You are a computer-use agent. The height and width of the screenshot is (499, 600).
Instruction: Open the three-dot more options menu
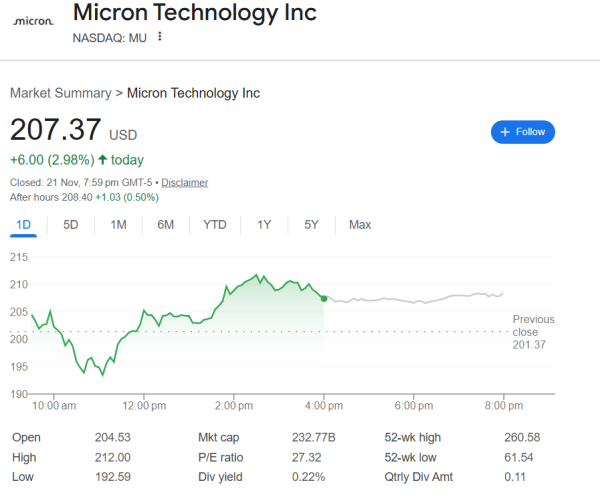(159, 37)
